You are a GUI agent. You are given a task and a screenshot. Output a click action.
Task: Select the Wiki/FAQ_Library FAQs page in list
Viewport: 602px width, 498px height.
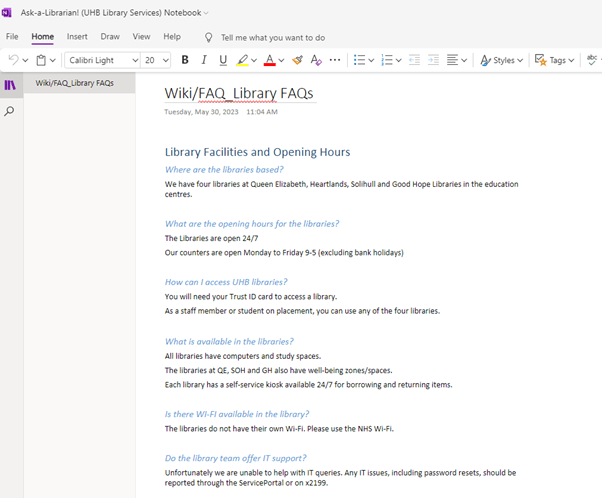(75, 83)
